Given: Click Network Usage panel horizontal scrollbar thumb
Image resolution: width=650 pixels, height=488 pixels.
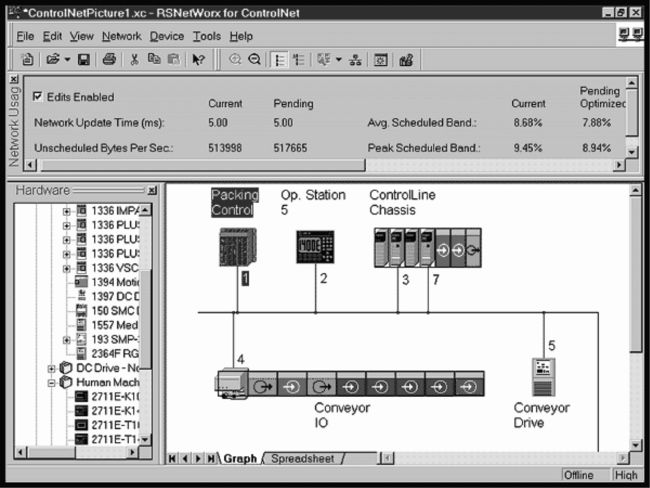Looking at the screenshot, I should [x=201, y=165].
